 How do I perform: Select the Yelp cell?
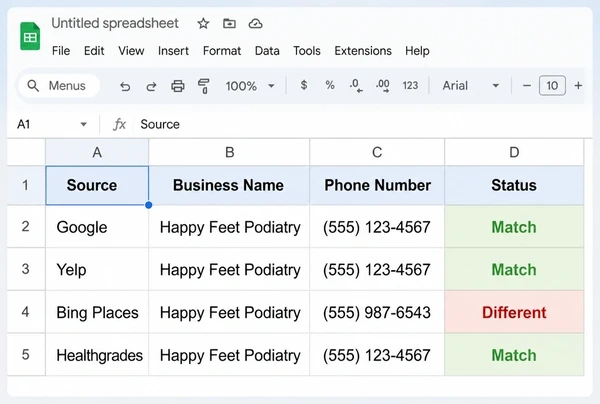tap(97, 269)
